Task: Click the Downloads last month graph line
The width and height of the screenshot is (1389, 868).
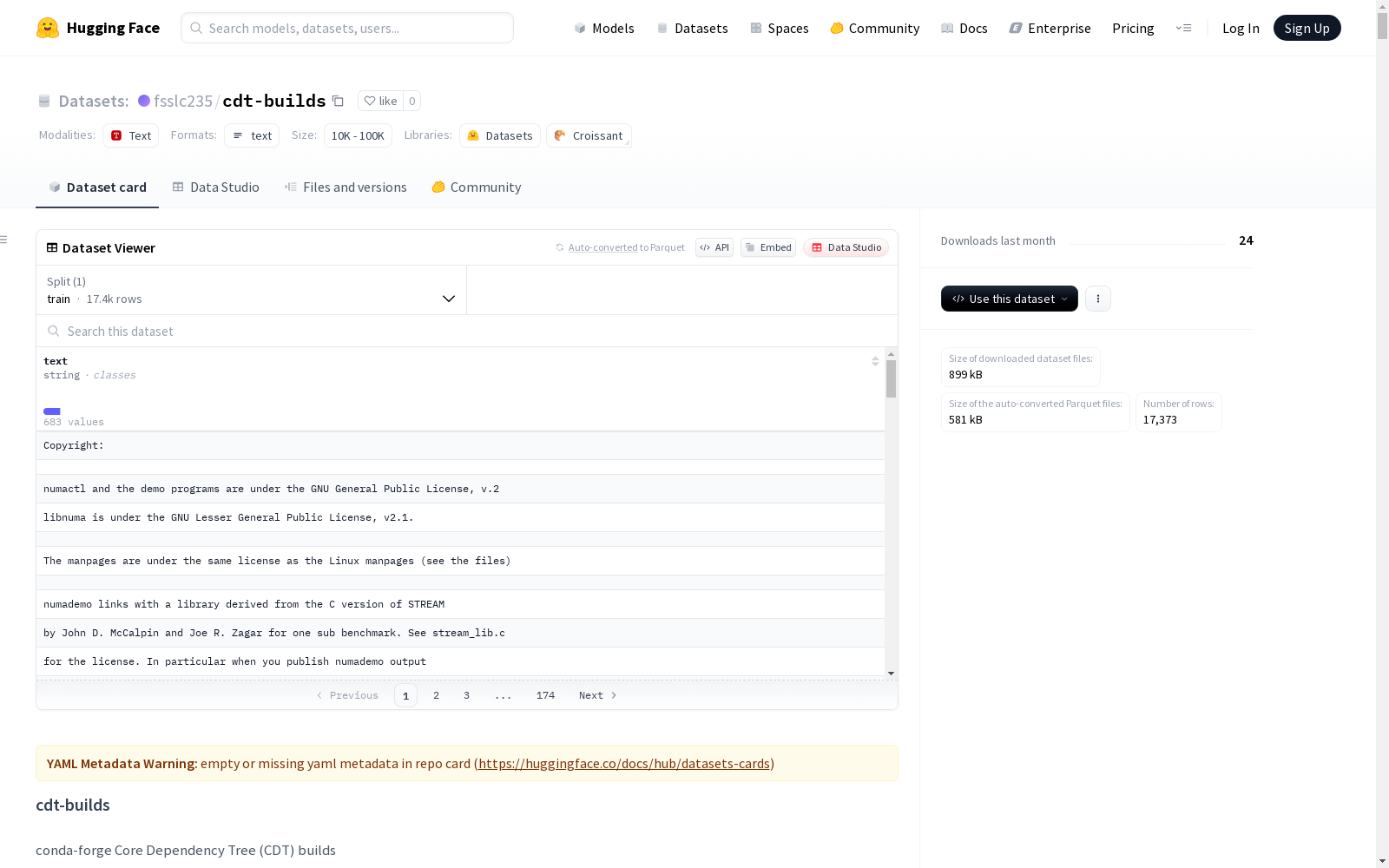Action: pos(1147,242)
